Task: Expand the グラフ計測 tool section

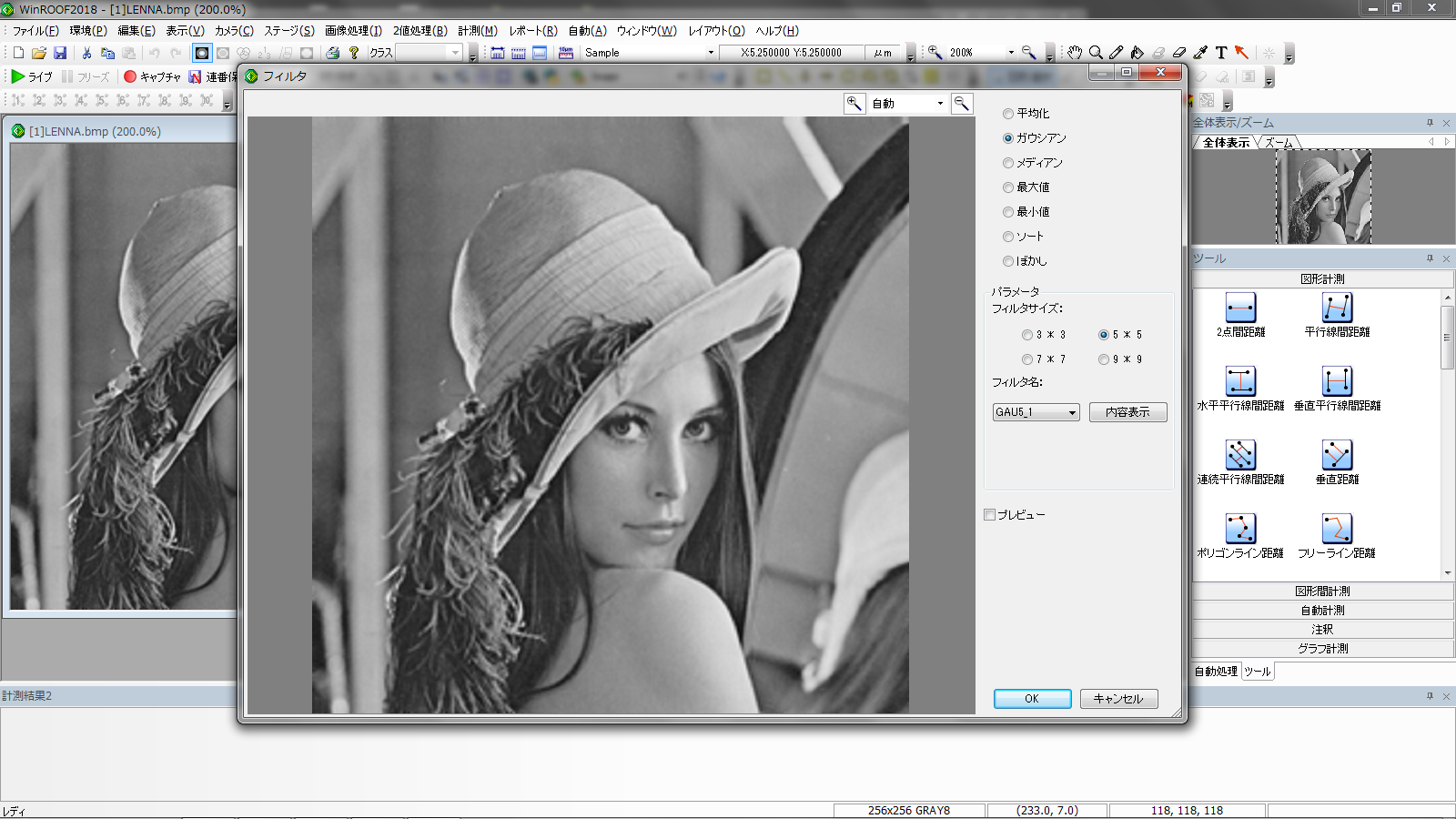Action: (x=1322, y=649)
